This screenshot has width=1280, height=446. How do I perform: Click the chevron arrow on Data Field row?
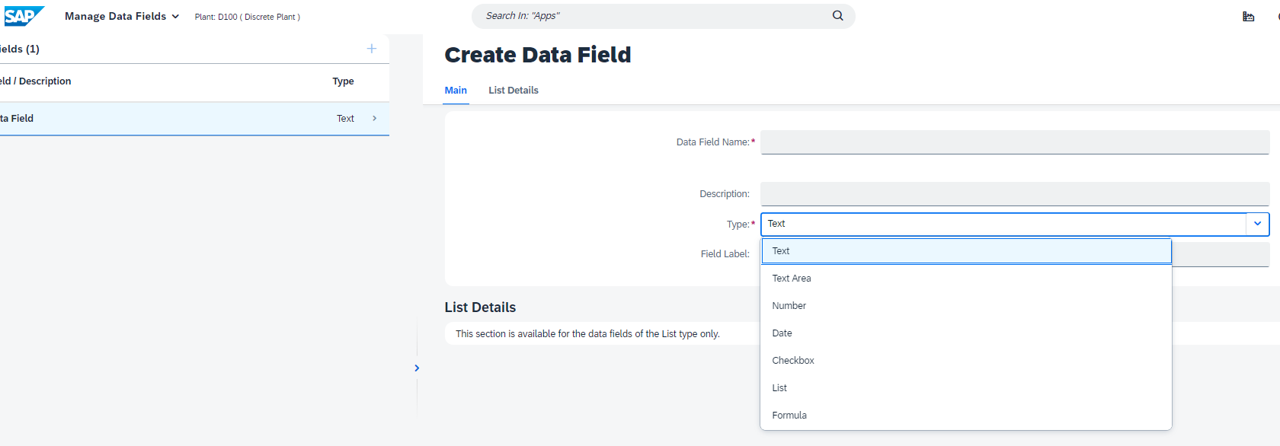375,118
